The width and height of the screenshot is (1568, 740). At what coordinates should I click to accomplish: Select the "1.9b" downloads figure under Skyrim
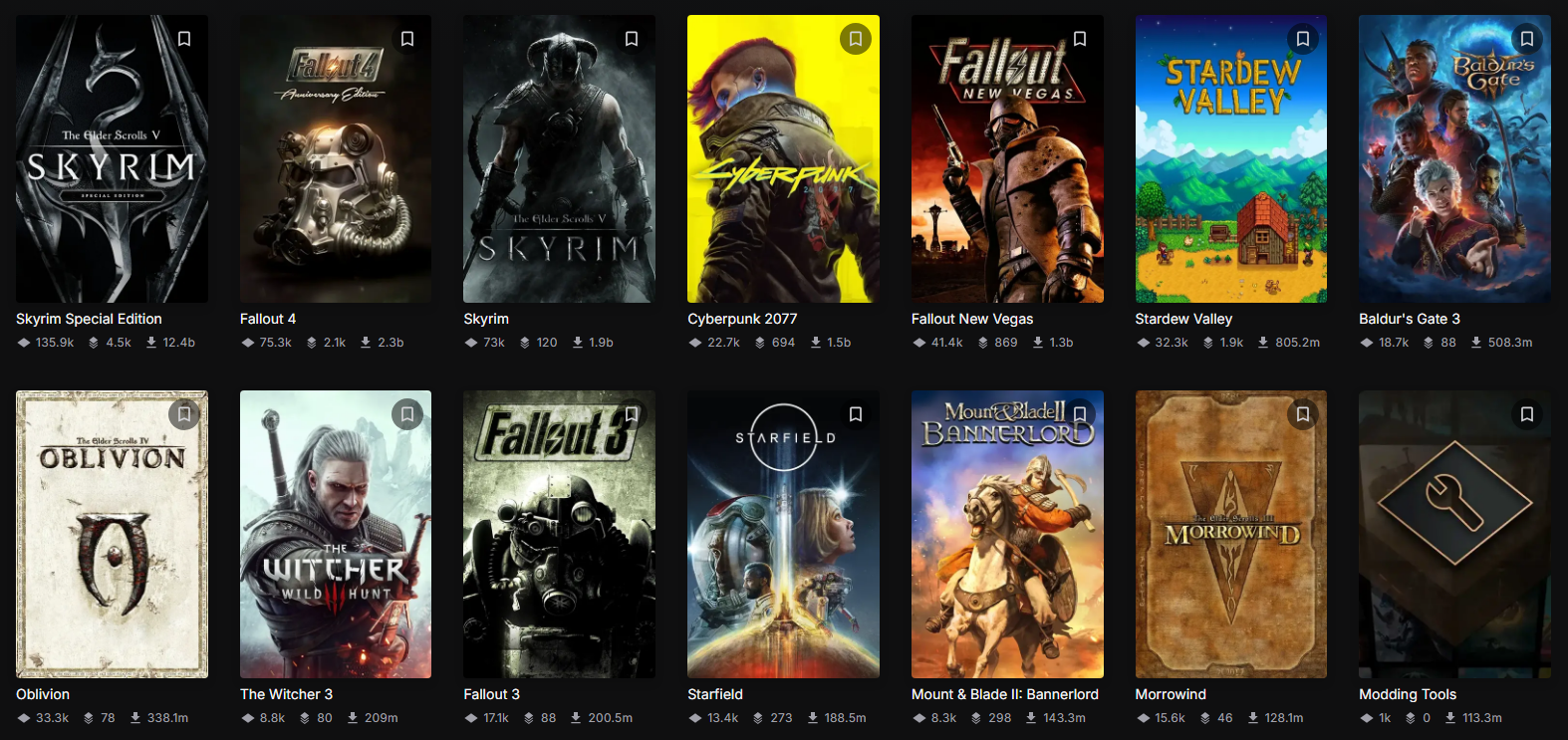tap(601, 343)
